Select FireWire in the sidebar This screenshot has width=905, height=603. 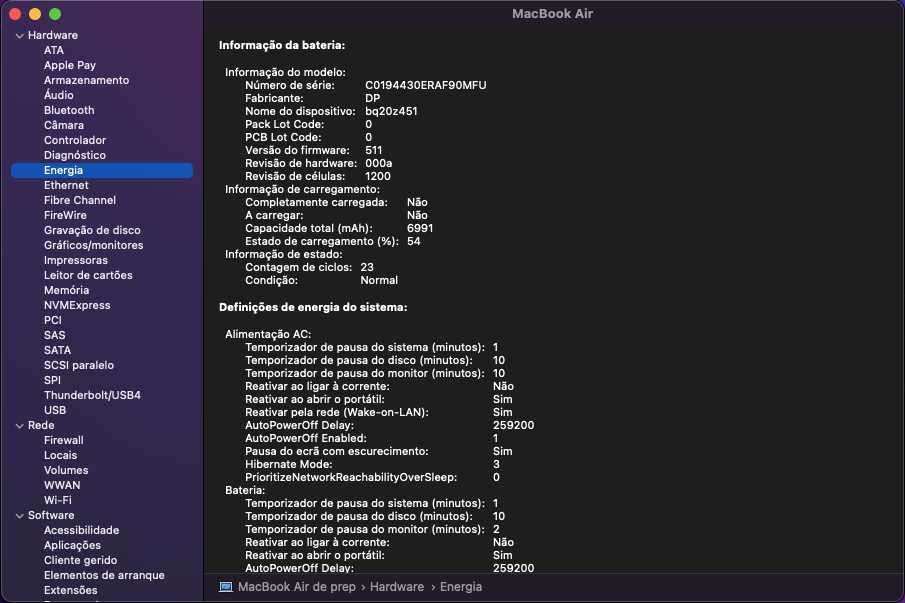(x=65, y=215)
